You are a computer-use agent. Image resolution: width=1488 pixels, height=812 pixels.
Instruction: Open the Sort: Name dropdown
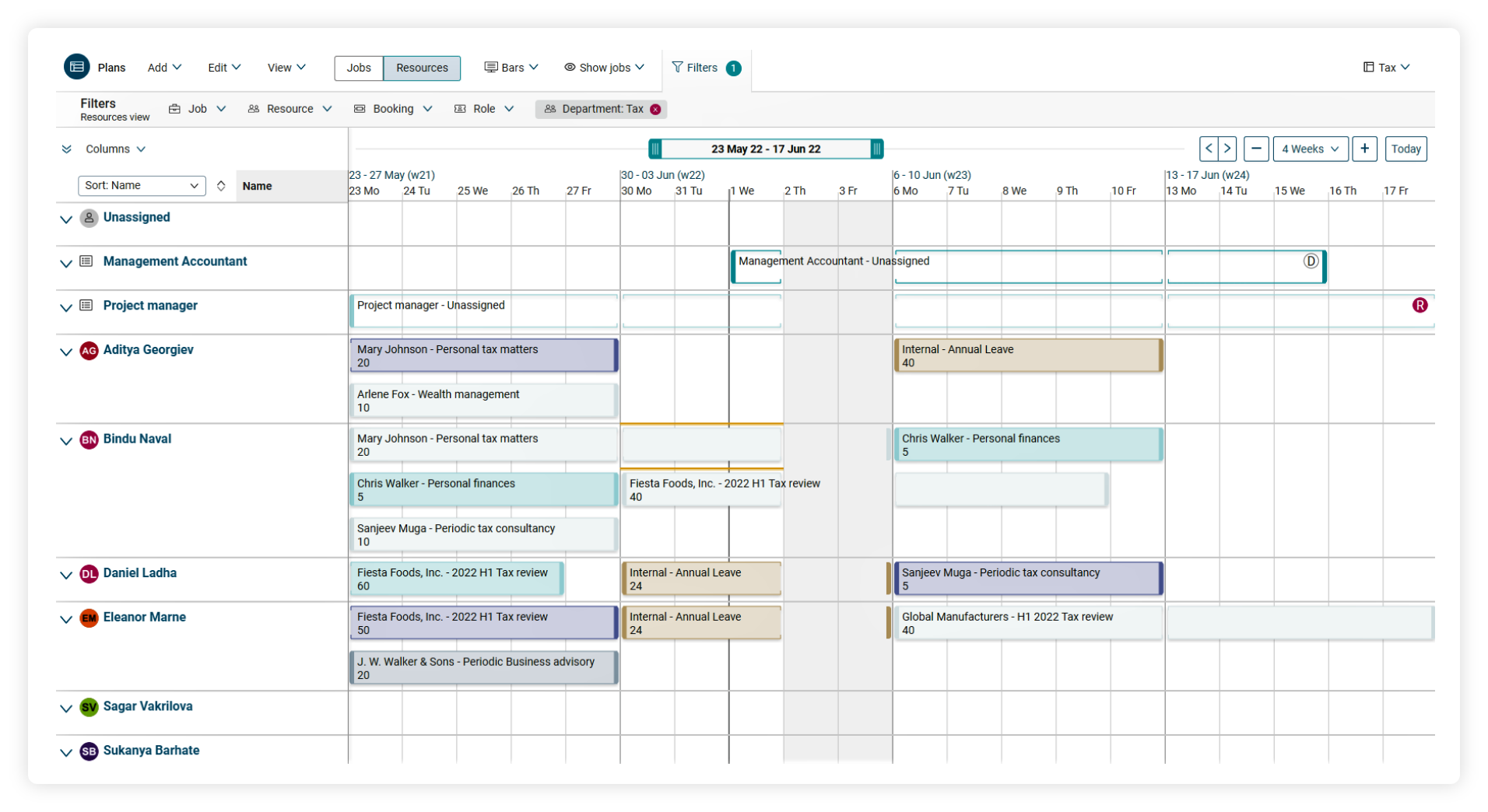click(x=141, y=186)
